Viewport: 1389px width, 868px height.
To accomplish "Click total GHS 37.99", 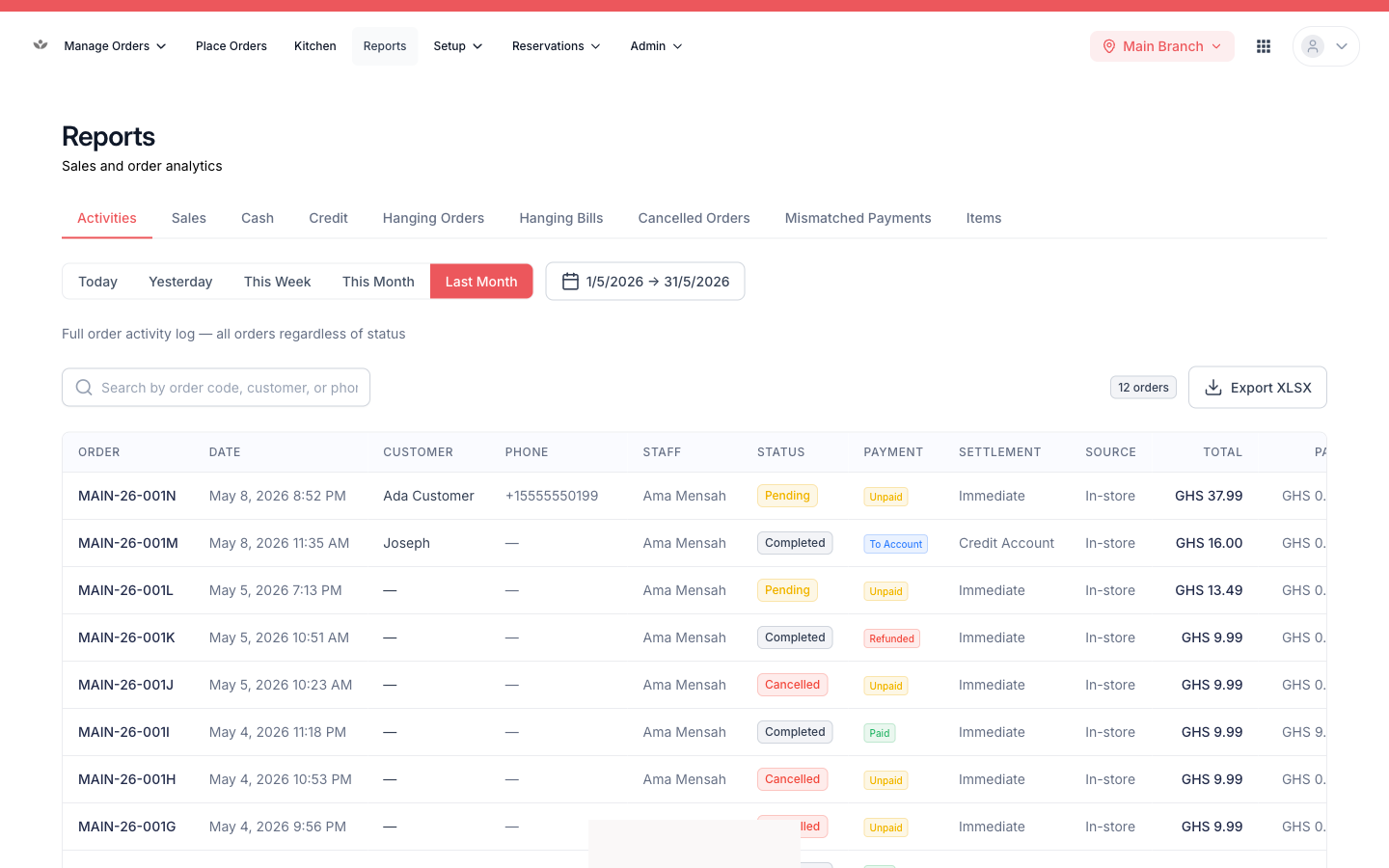I will pos(1209,496).
